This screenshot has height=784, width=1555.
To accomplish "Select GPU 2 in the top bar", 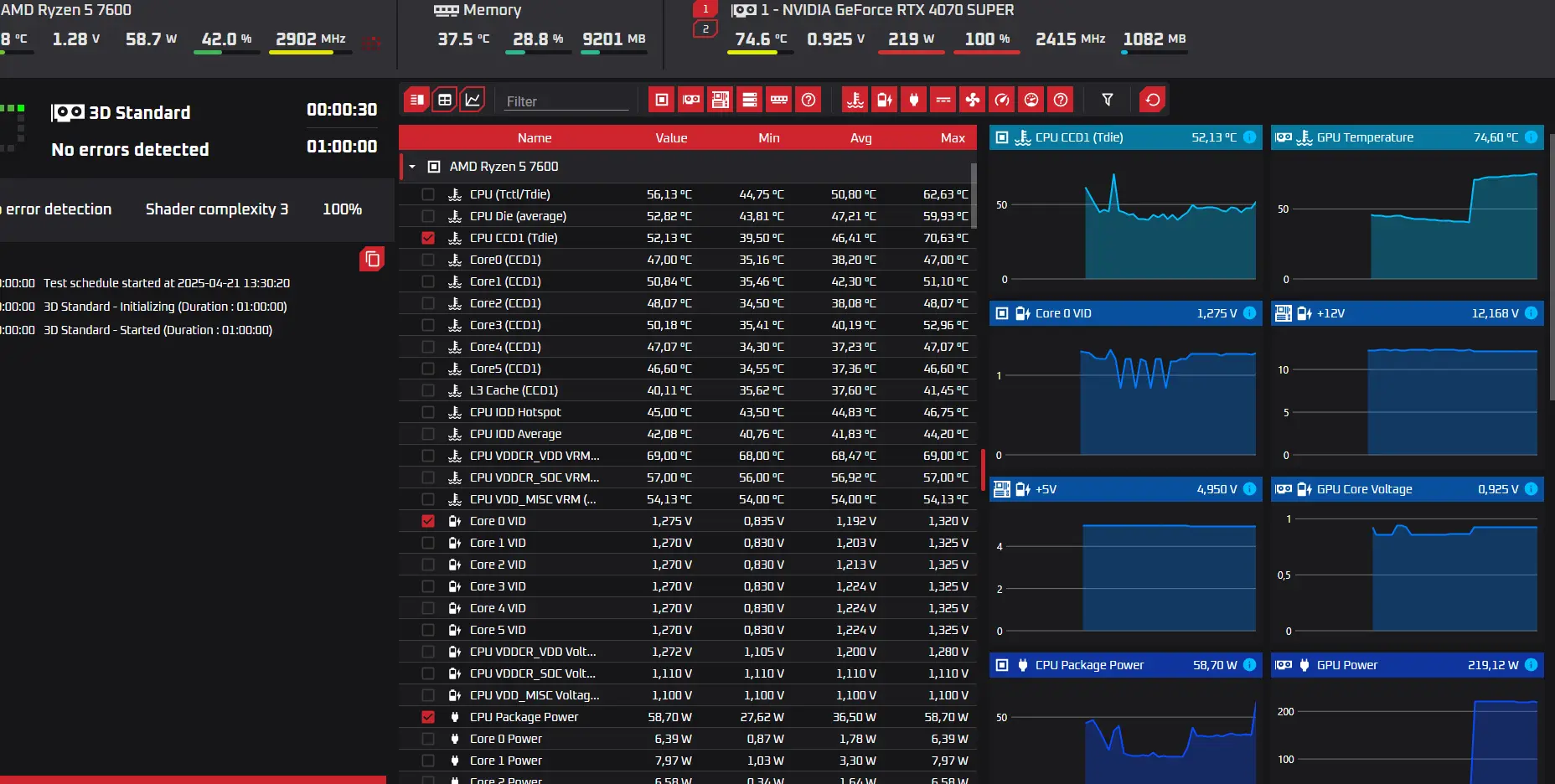I will (x=705, y=29).
